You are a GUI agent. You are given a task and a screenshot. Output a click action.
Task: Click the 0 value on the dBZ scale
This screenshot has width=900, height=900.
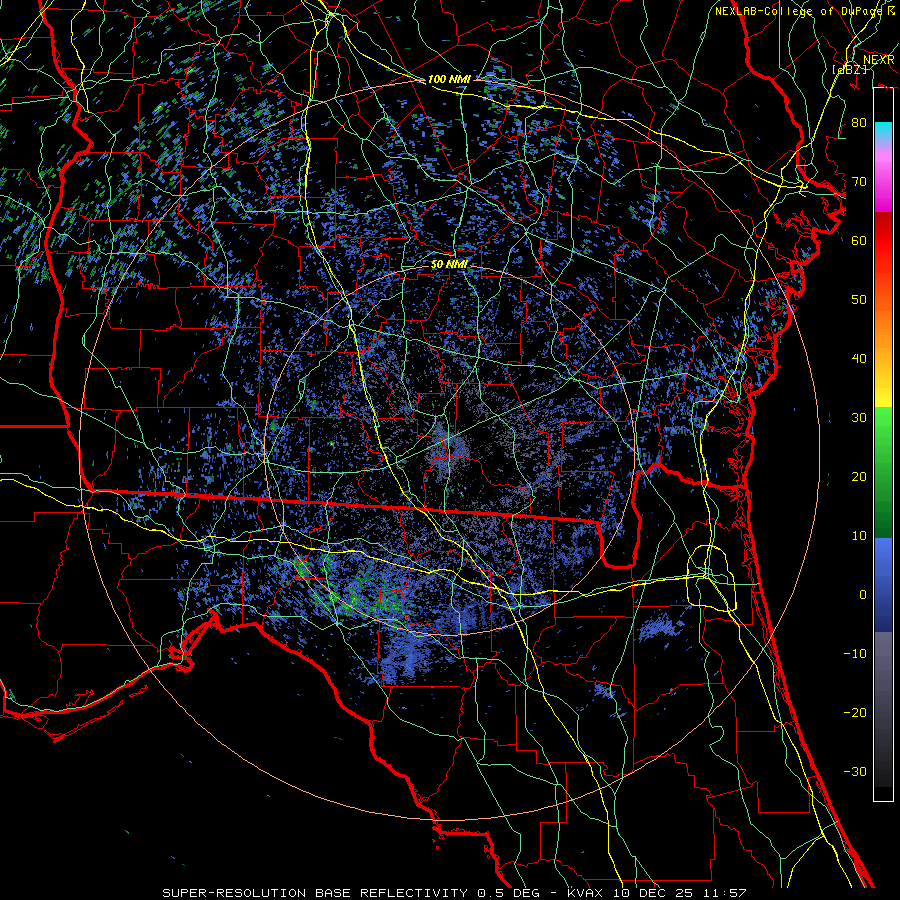(863, 595)
